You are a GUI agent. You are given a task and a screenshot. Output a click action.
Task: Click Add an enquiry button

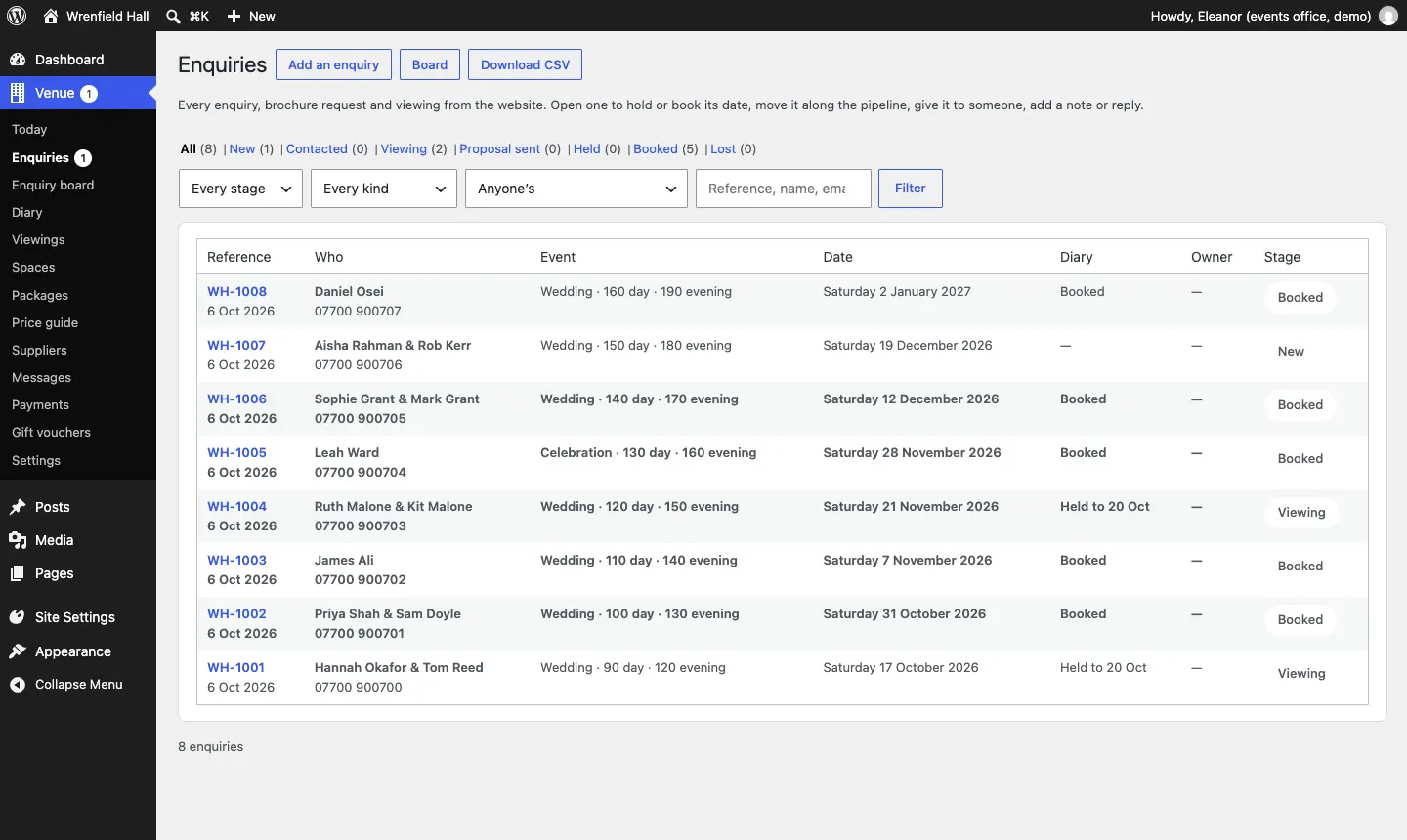333,64
